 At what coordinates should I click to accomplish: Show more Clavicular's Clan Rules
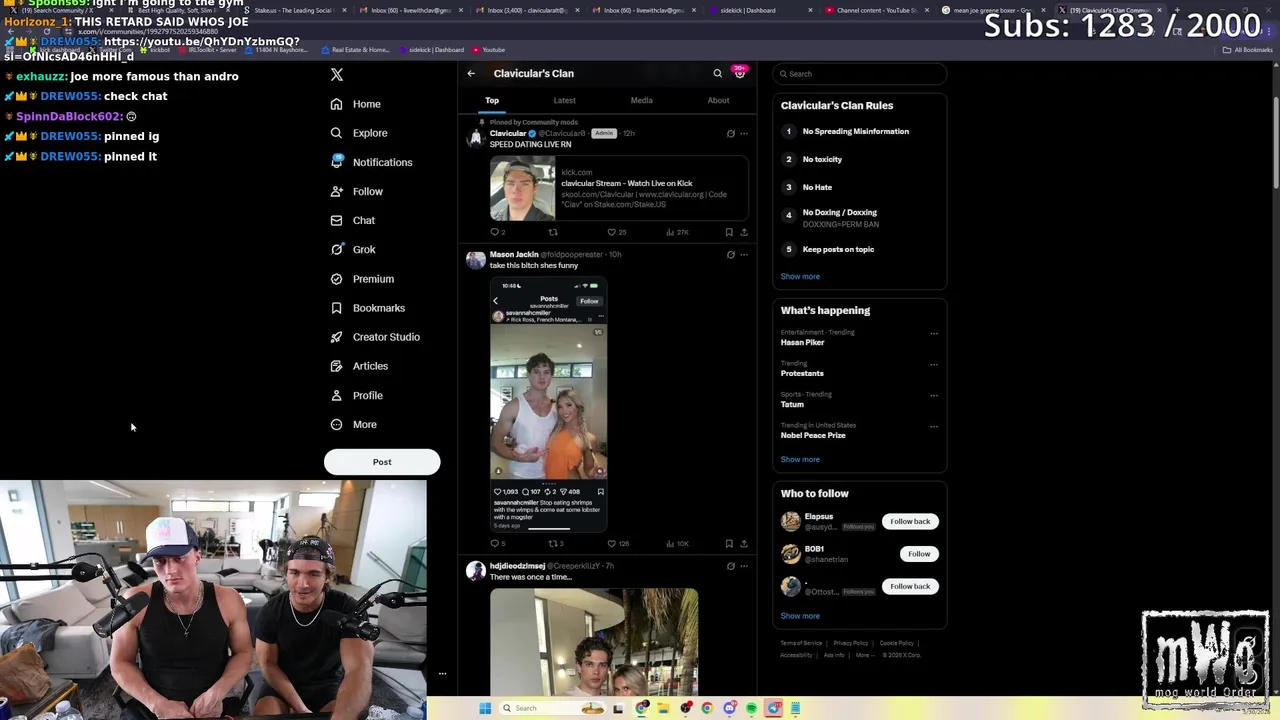(800, 276)
